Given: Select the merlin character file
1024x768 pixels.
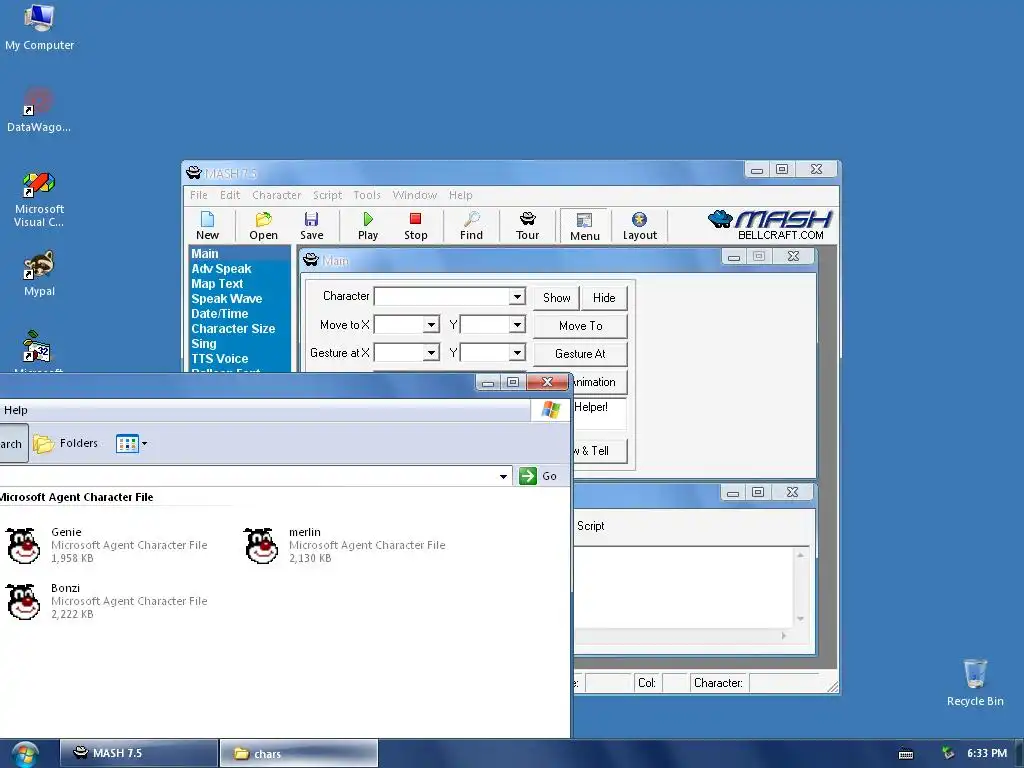Looking at the screenshot, I should pos(345,545).
